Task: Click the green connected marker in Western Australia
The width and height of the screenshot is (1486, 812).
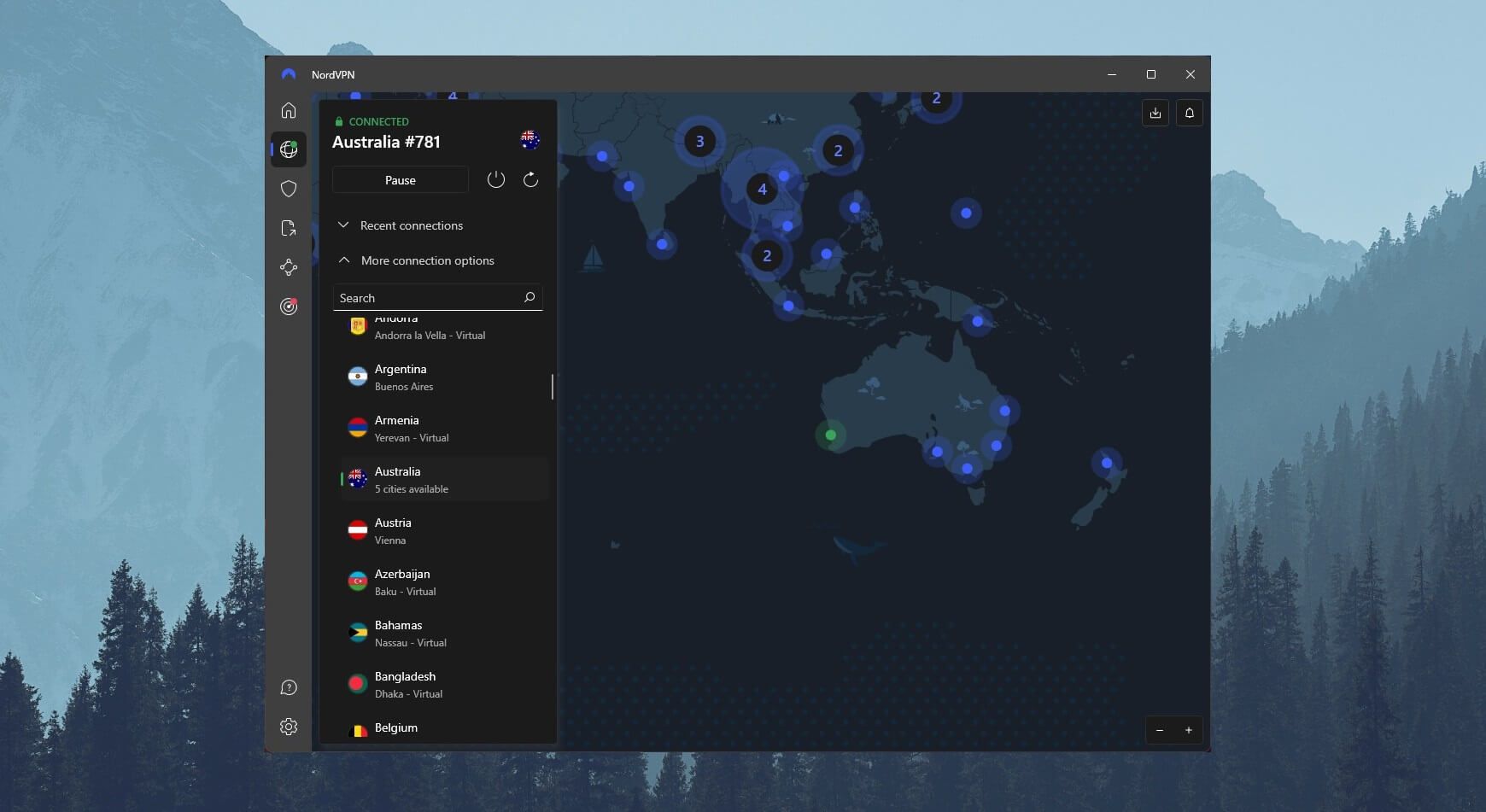Action: (830, 435)
